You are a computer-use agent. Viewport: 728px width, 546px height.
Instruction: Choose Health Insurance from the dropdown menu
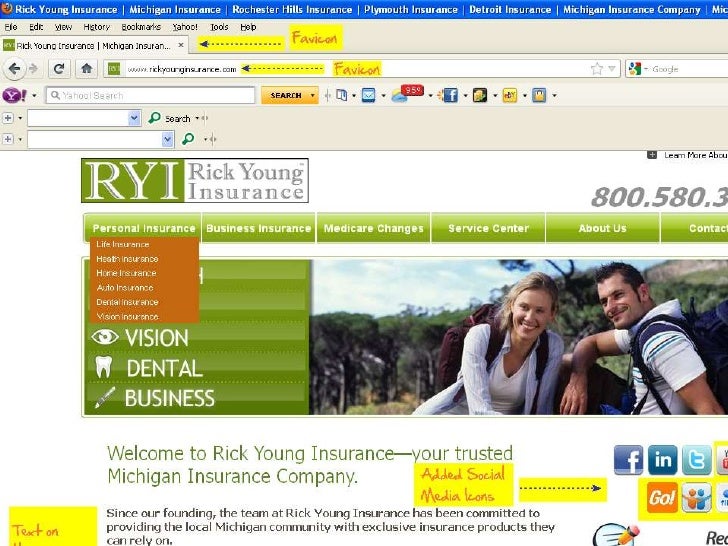127,259
